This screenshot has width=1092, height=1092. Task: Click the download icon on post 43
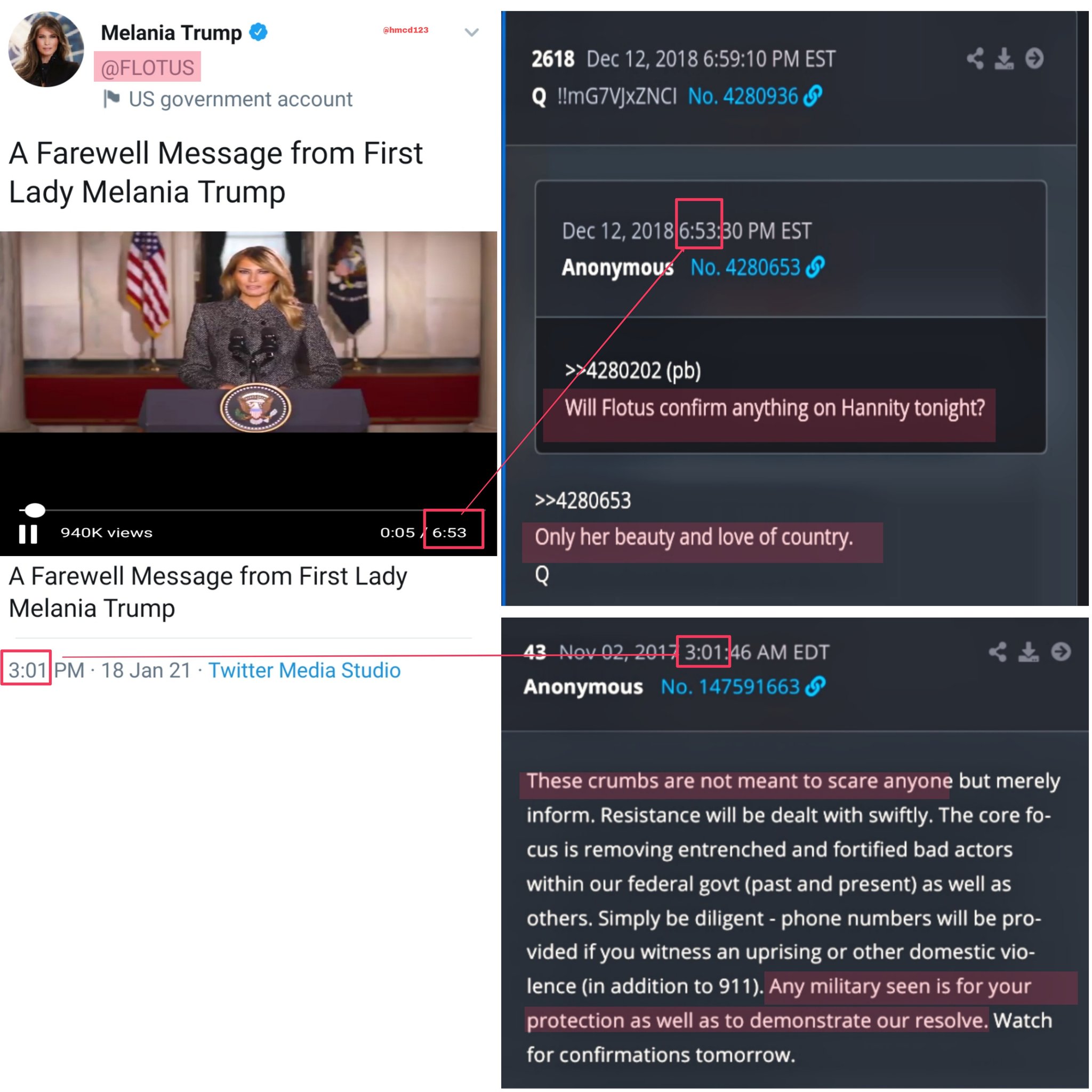click(1028, 652)
